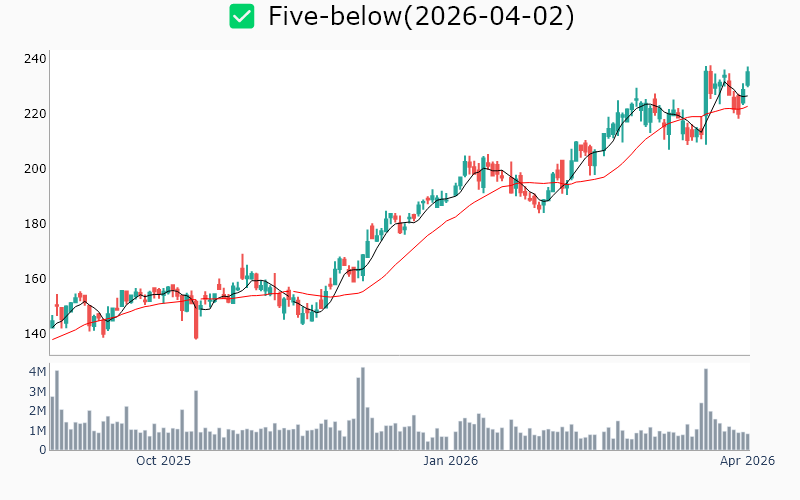Click the Five-below(2026-04-02) chart title
This screenshot has width=800, height=500.
(421, 16)
